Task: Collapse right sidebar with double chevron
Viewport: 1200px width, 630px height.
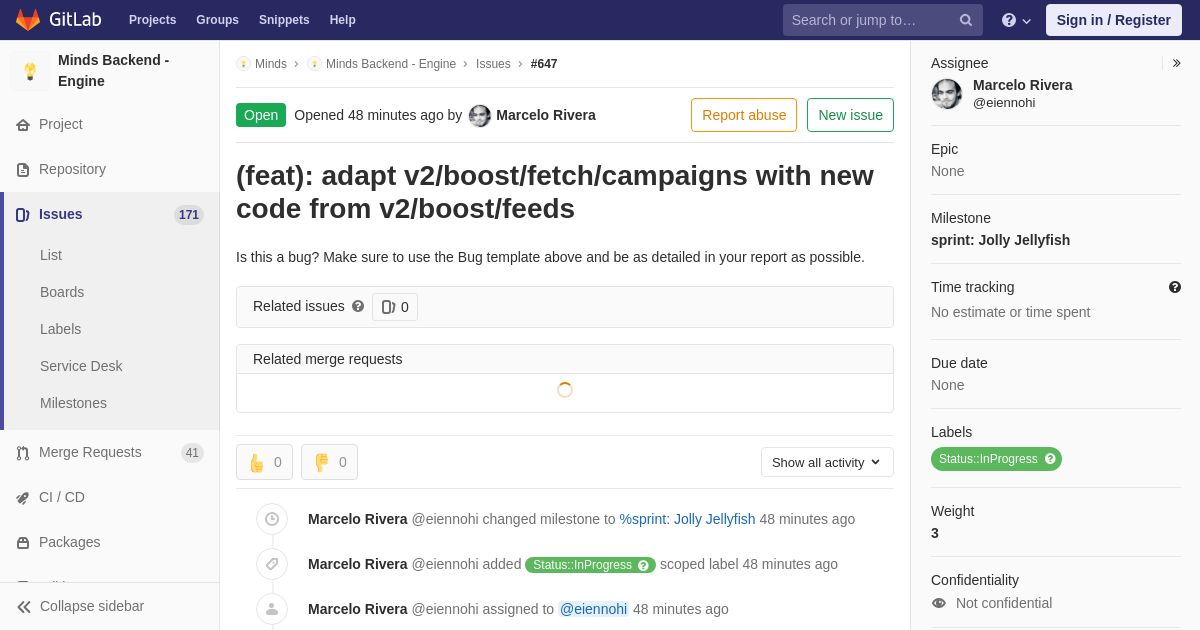Action: (1177, 63)
